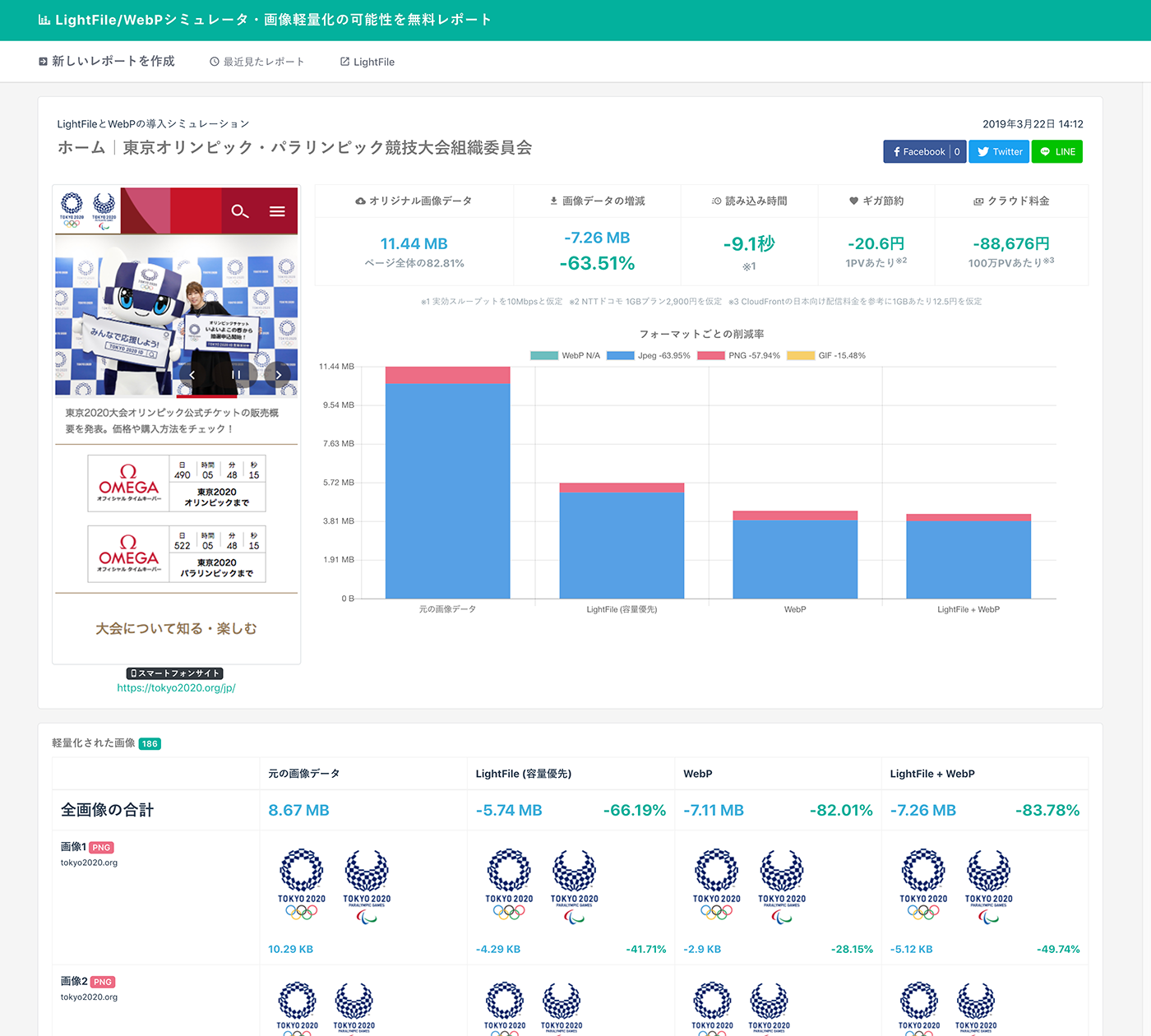1151x1036 pixels.
Task: Click the download icon beside 画像データの増減
Action: click(x=554, y=201)
